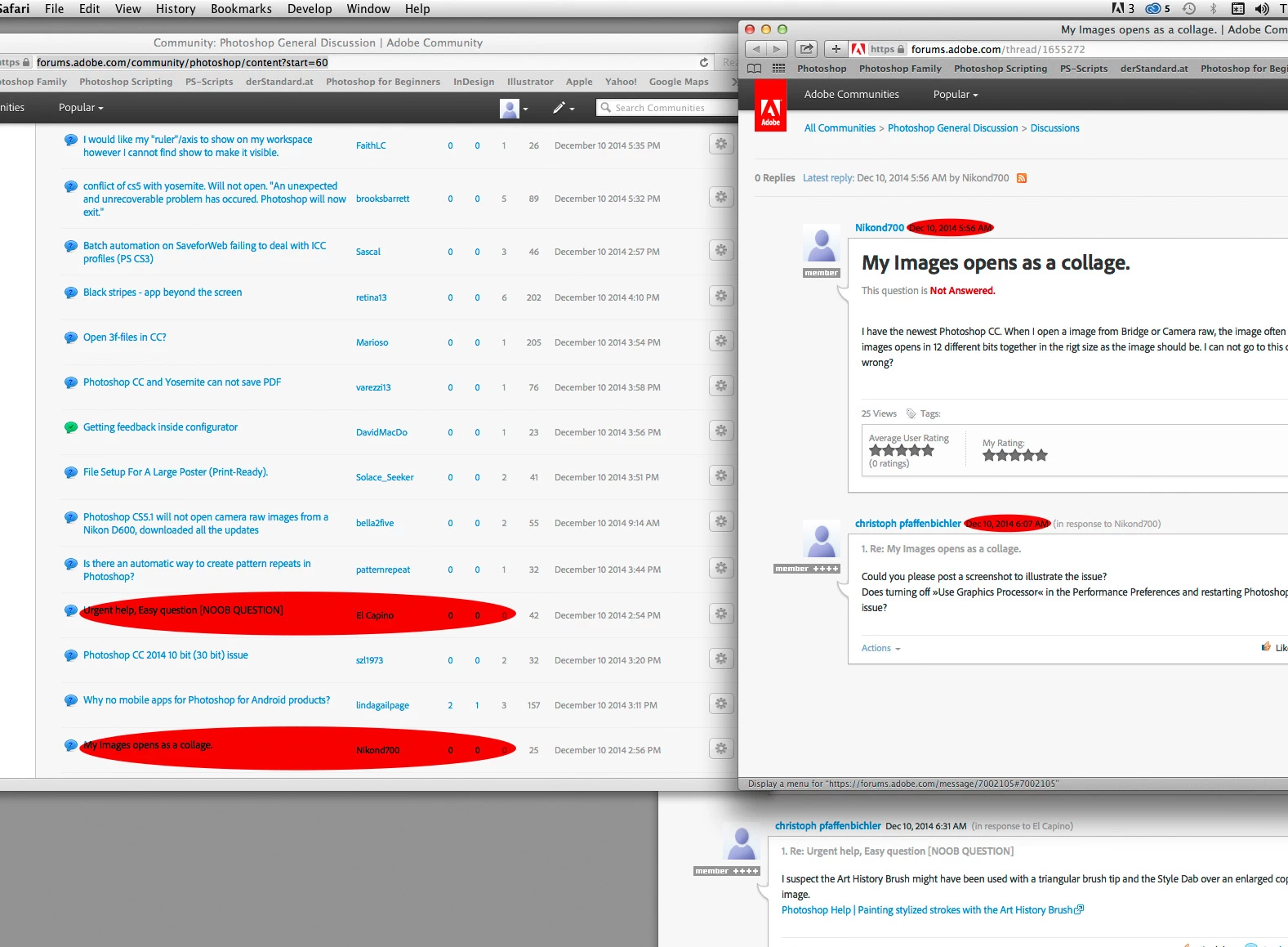Open gear menu for DavidMacDo configurator row
This screenshot has width=1288, height=947.
click(720, 431)
